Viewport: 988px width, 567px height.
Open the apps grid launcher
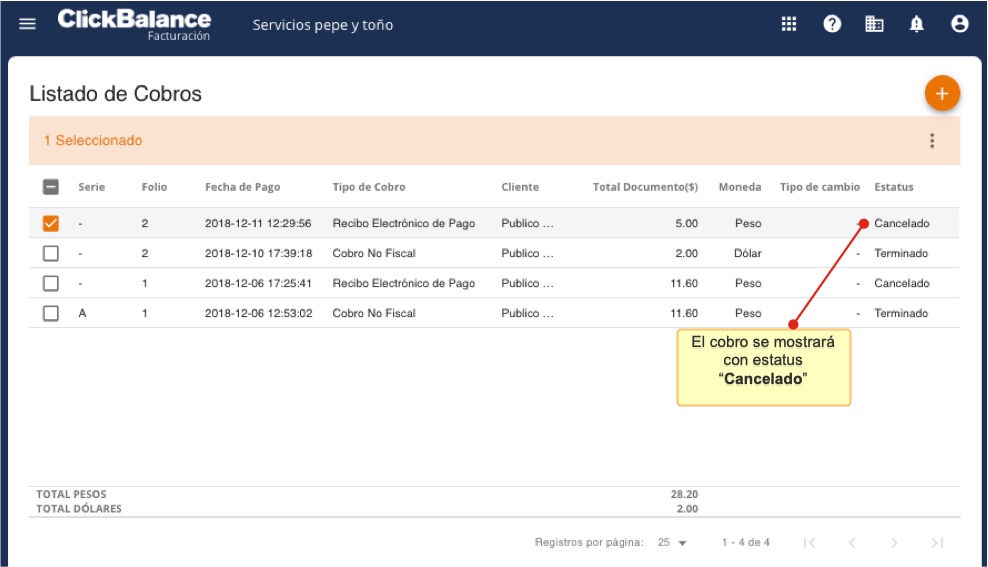789,25
